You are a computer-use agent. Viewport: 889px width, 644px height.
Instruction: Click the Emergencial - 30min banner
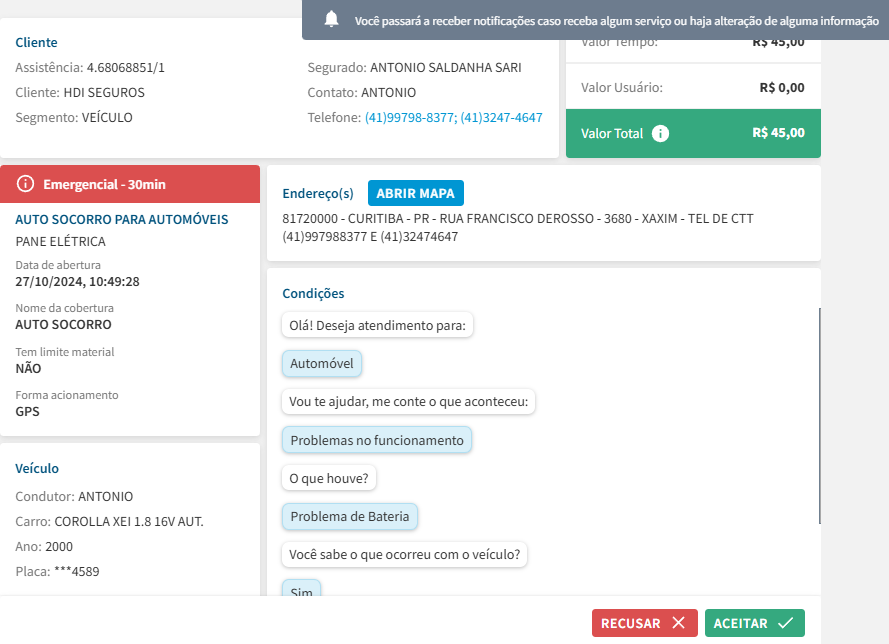coord(130,184)
